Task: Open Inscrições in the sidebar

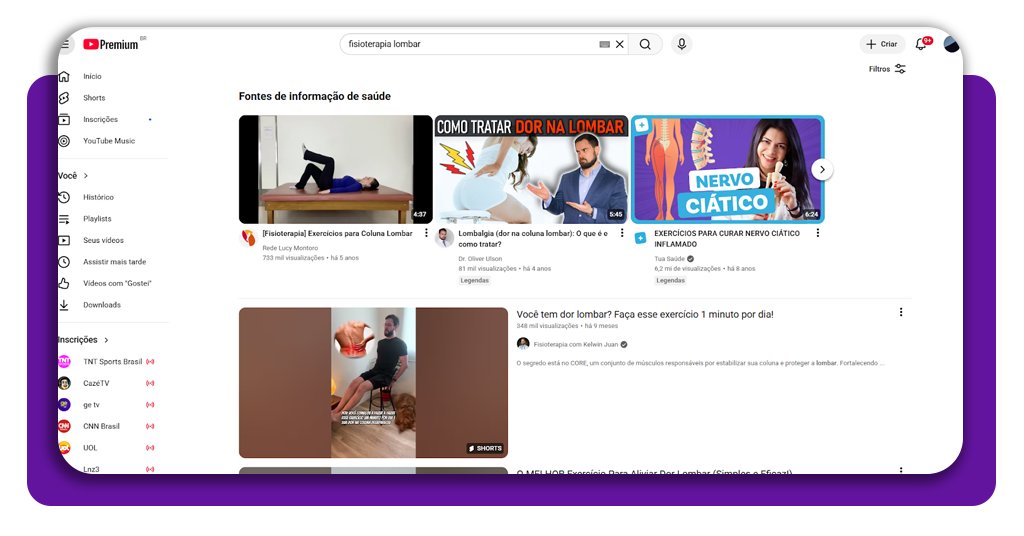Action: pyautogui.click(x=101, y=119)
